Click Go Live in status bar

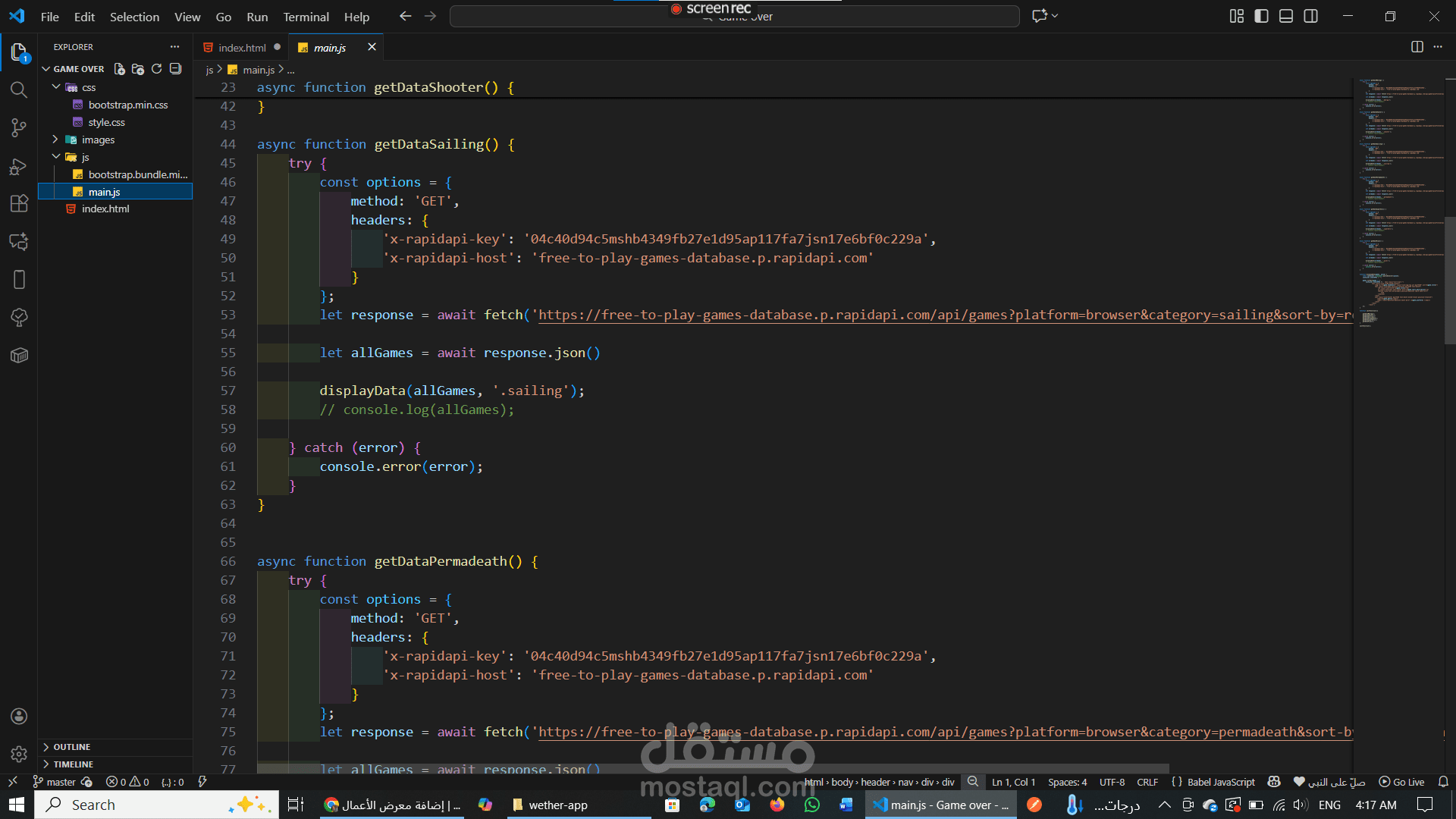[1401, 782]
